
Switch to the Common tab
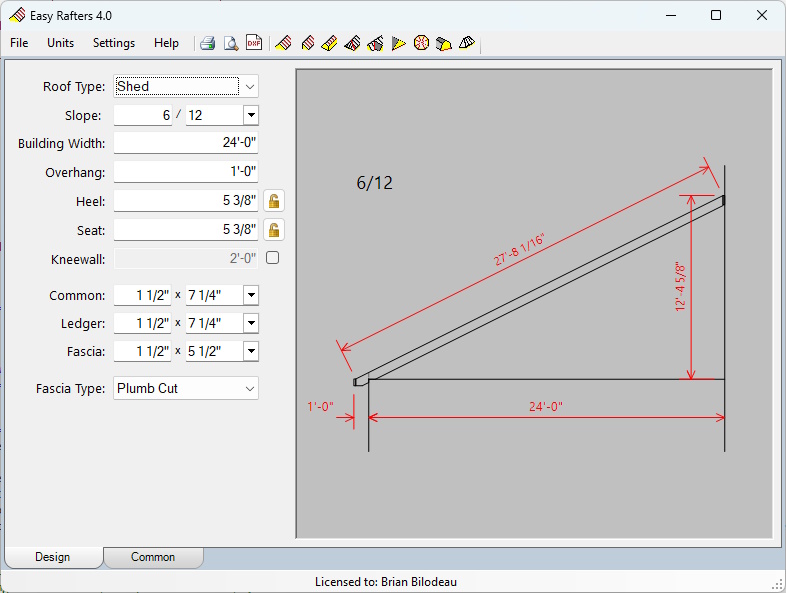tap(153, 557)
